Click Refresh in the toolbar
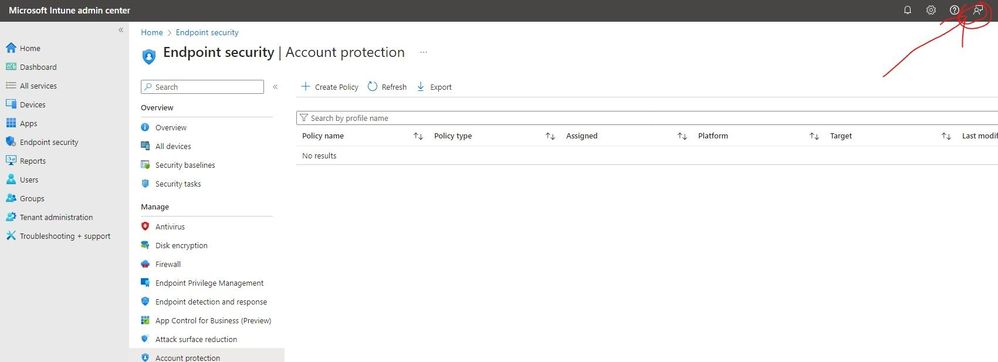Viewport: 998px width, 362px height. pyautogui.click(x=387, y=87)
